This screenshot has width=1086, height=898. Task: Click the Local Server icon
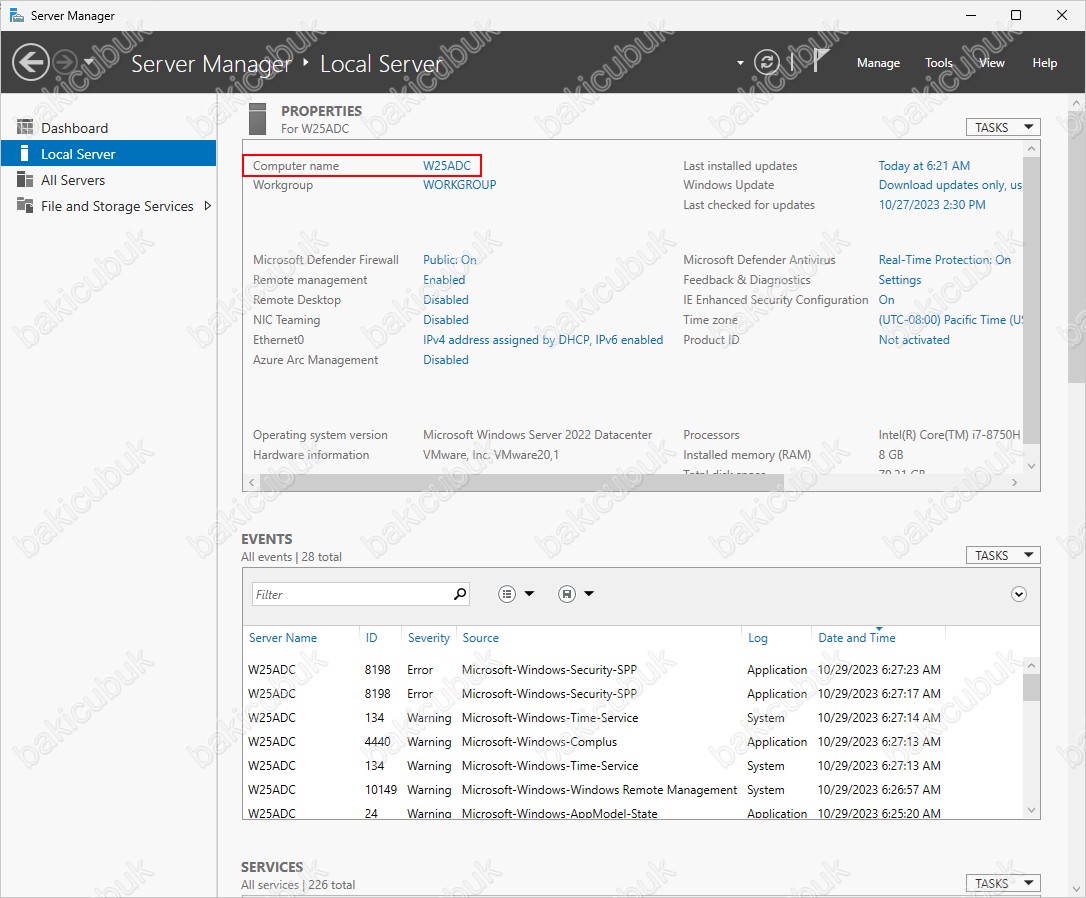coord(25,153)
